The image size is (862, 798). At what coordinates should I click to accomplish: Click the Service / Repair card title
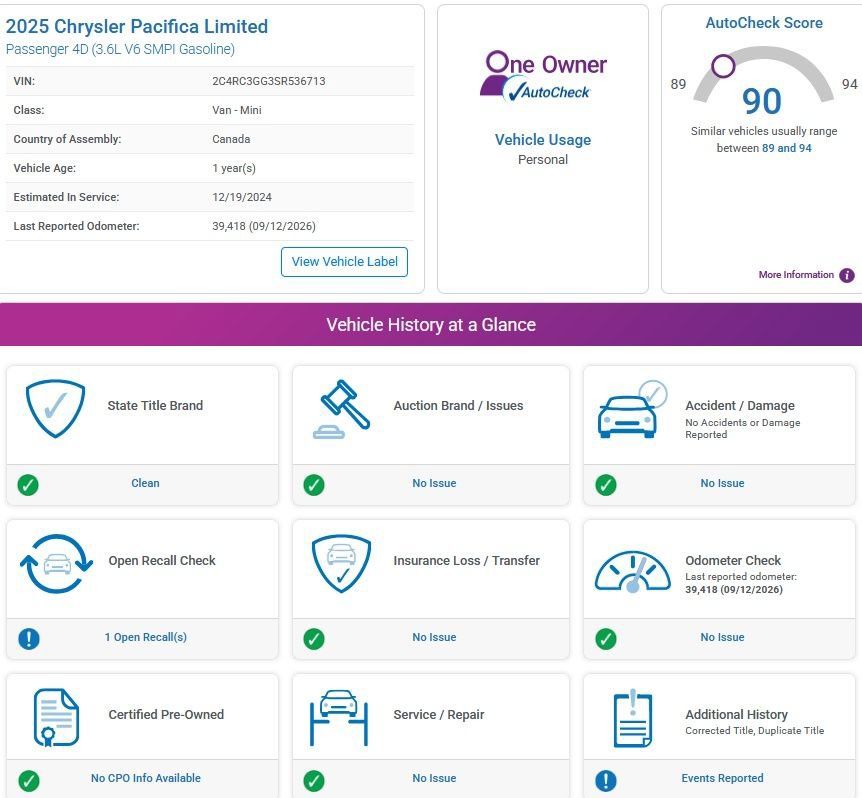click(439, 714)
